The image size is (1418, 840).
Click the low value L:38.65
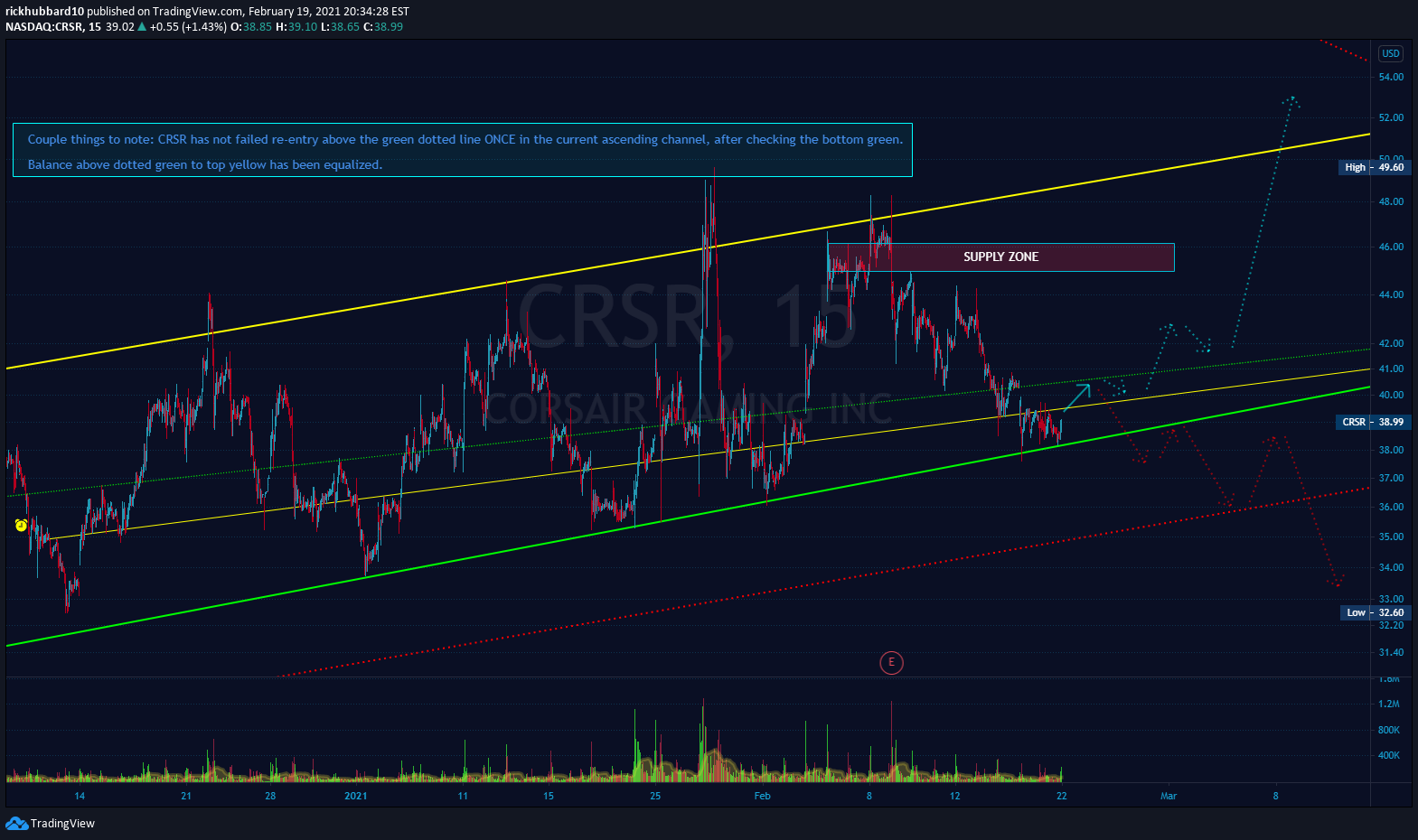click(x=340, y=27)
